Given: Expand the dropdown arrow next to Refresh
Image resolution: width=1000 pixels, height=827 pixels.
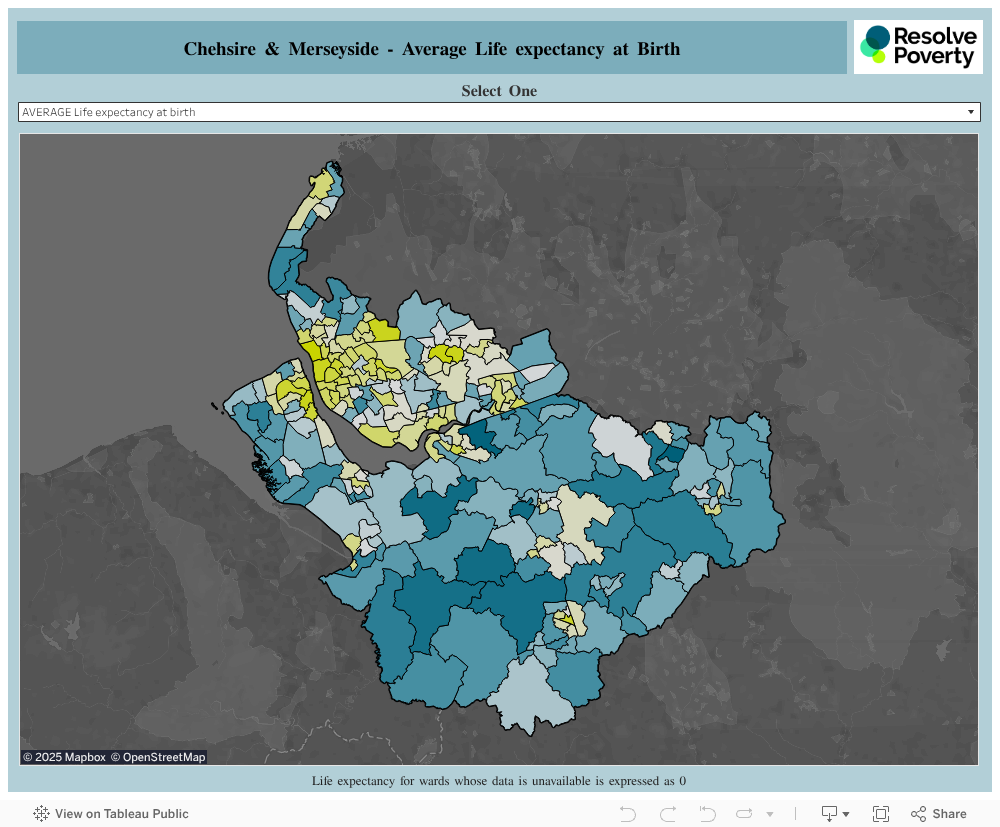Looking at the screenshot, I should coord(770,814).
